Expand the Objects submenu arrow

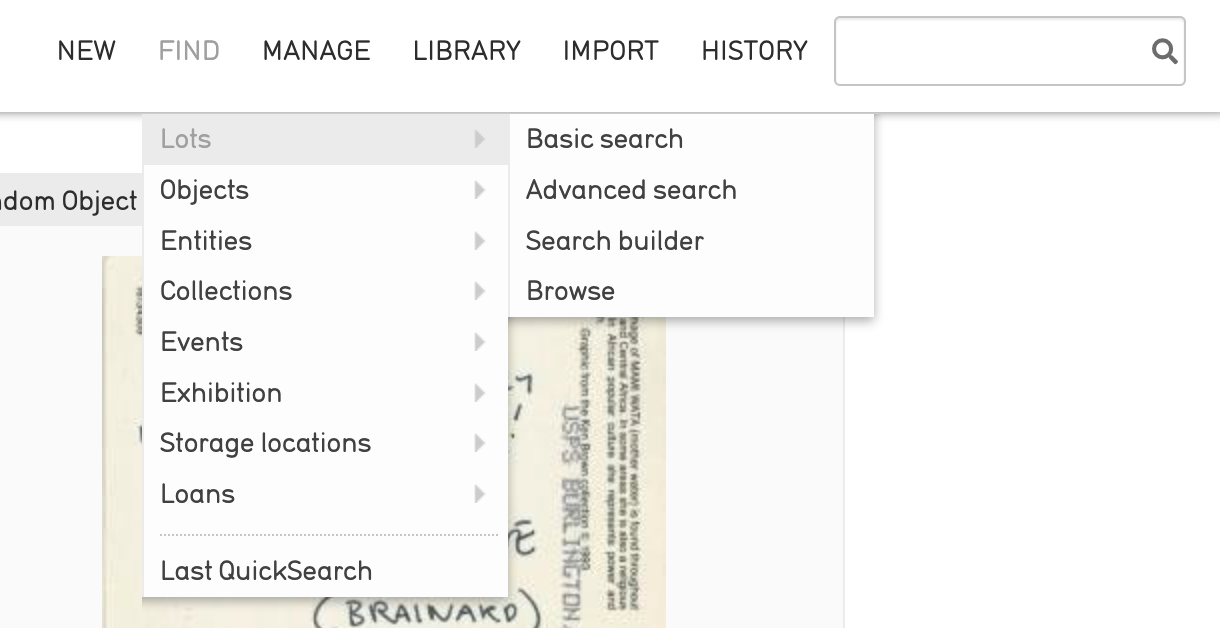coord(480,190)
